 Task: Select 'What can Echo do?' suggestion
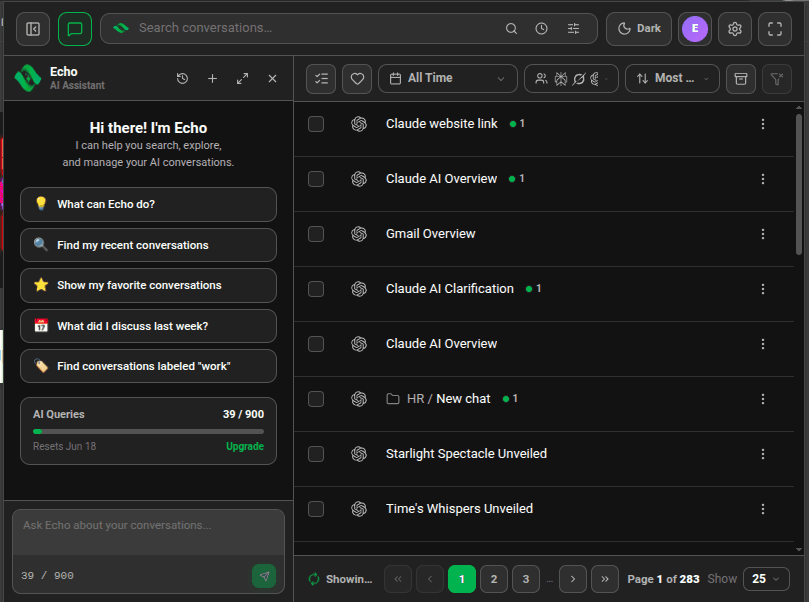point(148,204)
